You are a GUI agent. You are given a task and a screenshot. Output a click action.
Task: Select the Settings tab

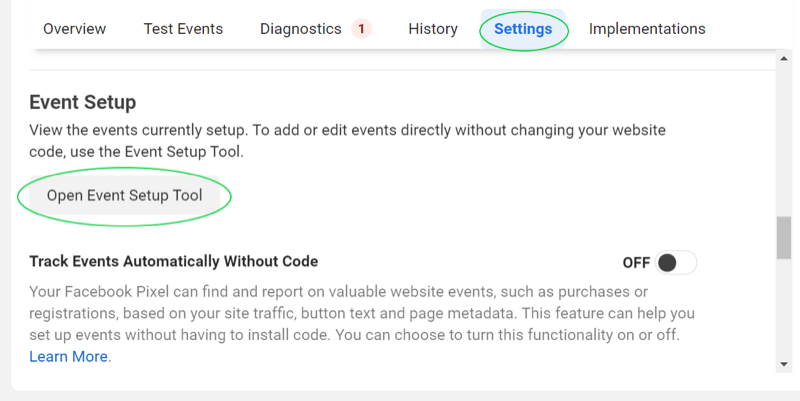point(523,29)
